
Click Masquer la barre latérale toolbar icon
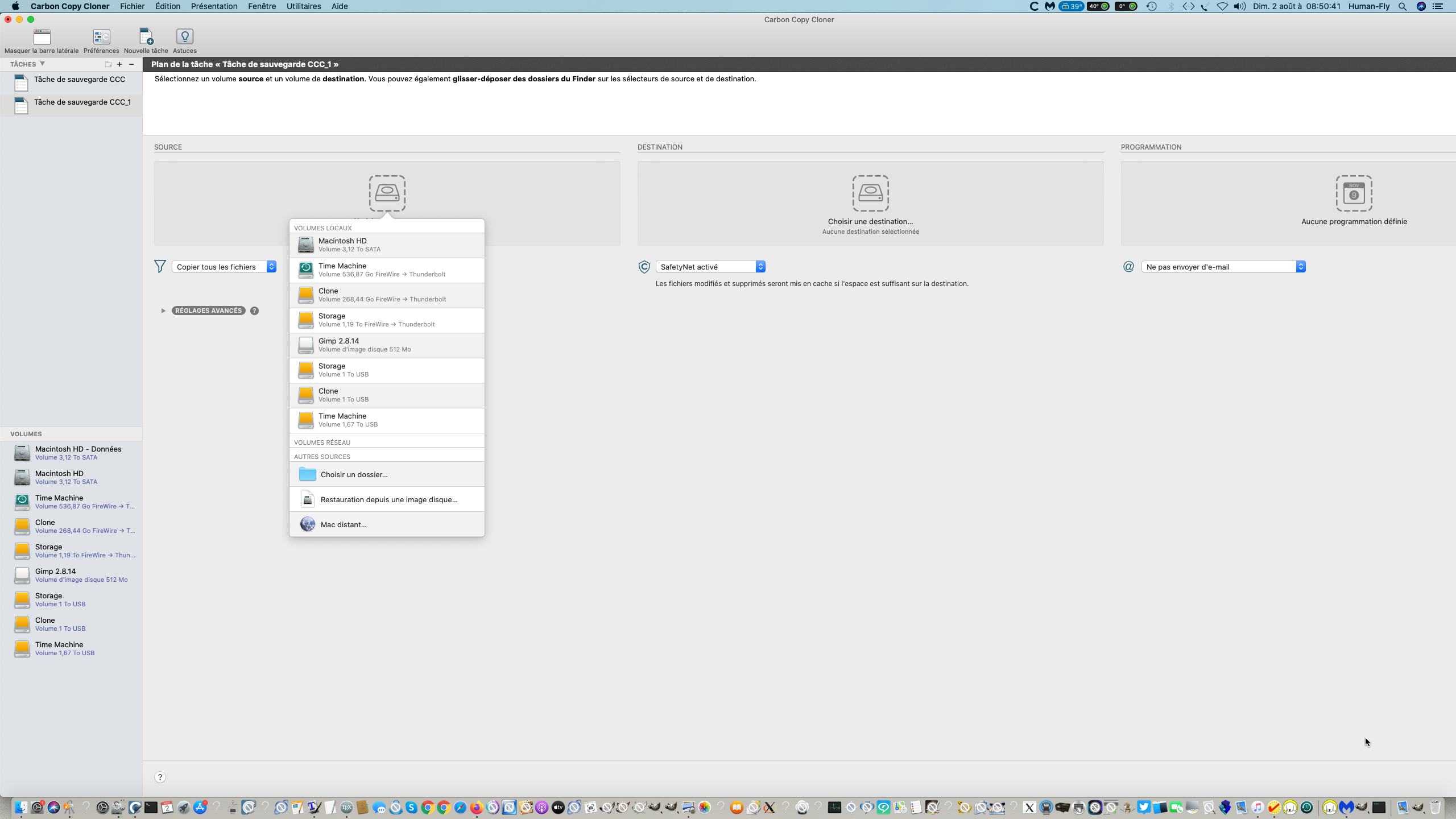(42, 38)
